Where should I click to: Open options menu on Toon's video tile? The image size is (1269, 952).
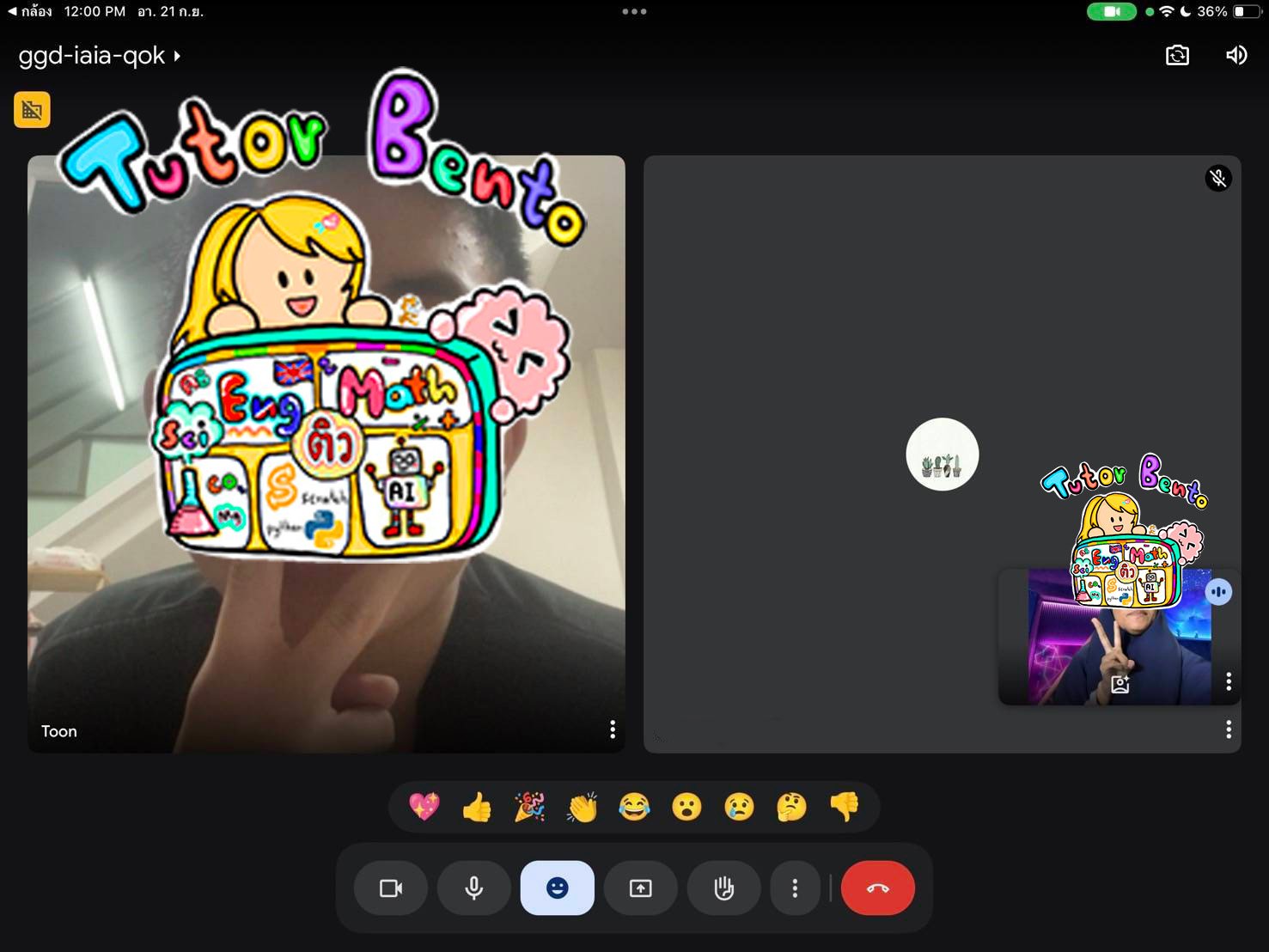tap(612, 729)
